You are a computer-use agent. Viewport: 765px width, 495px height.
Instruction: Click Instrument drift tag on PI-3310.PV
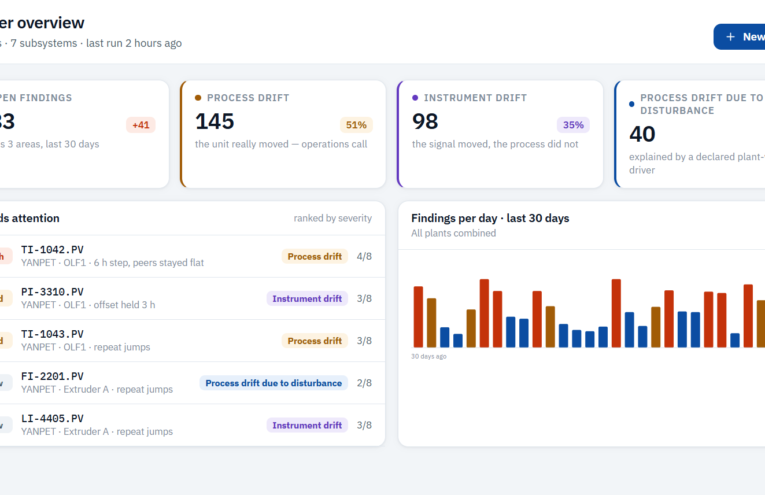pyautogui.click(x=307, y=298)
